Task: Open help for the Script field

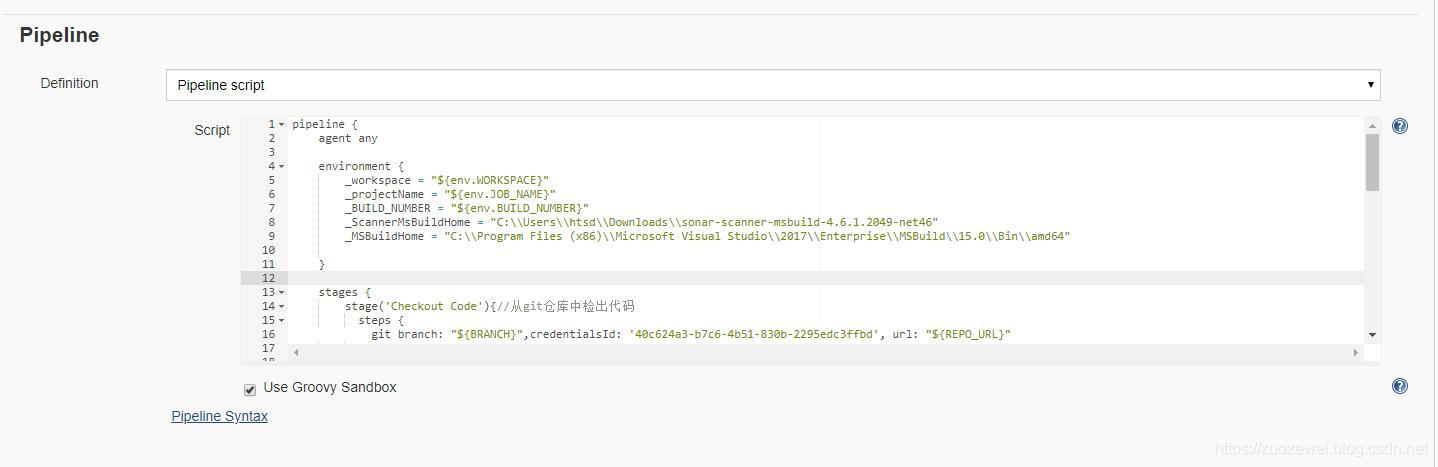Action: coord(1399,126)
